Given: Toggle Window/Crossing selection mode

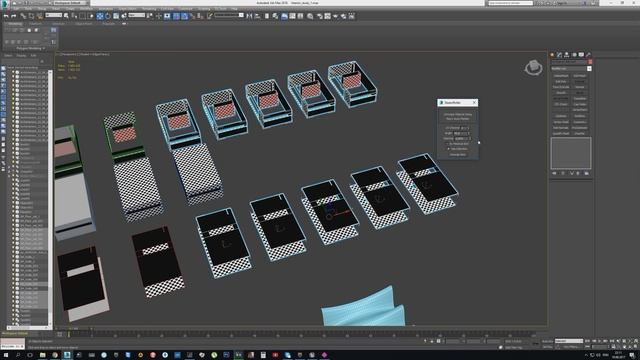Looking at the screenshot, I should point(91,16).
